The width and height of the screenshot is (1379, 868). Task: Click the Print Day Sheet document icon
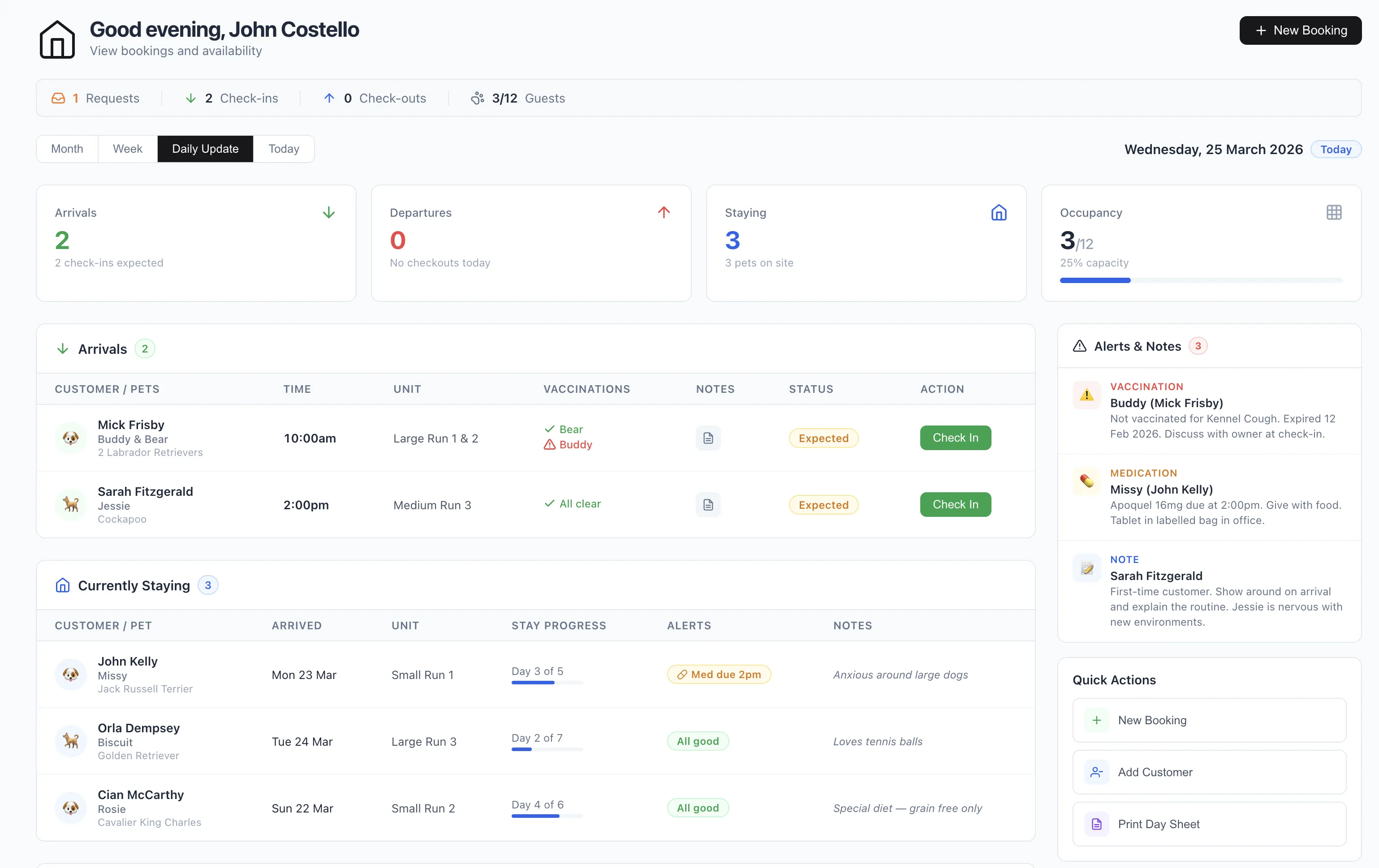tap(1097, 824)
